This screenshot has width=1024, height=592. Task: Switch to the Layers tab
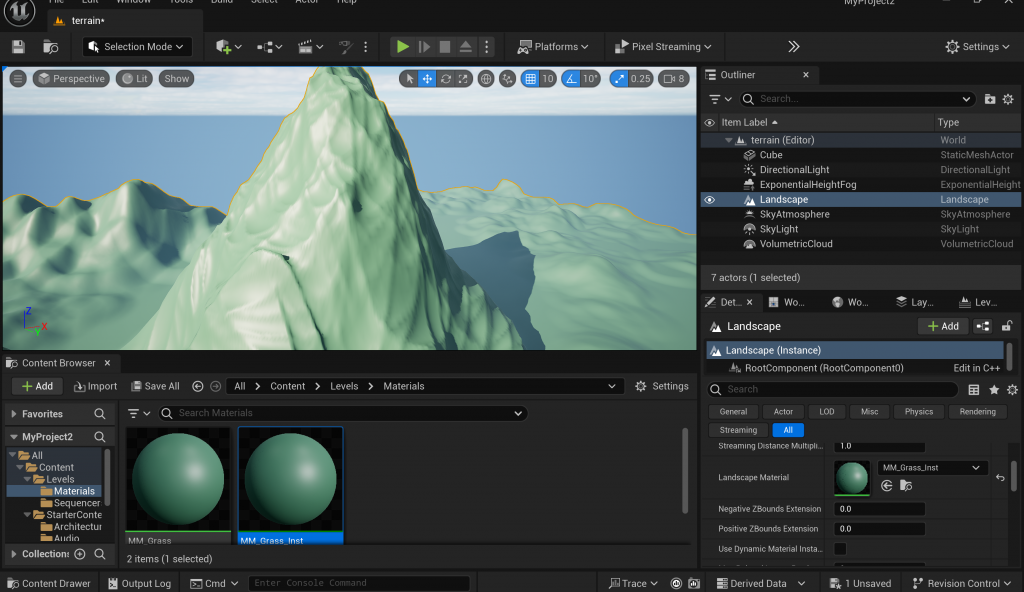(x=914, y=302)
